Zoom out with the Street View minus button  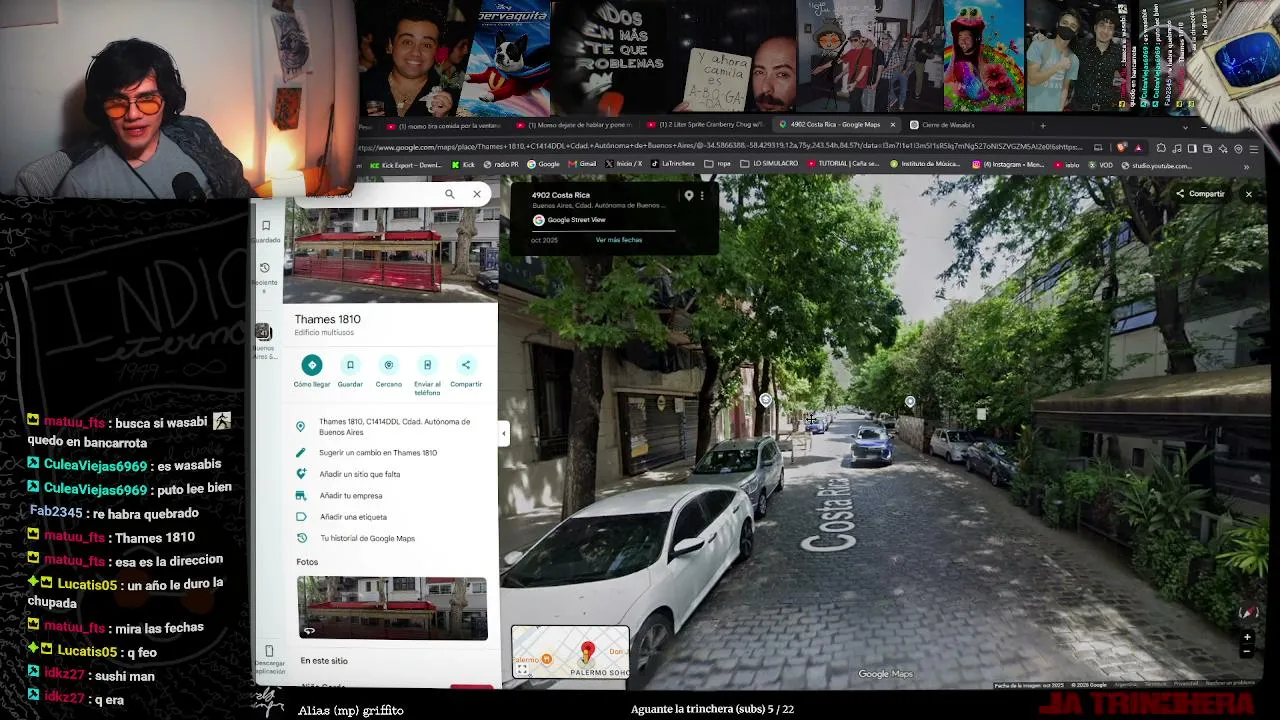(1247, 652)
